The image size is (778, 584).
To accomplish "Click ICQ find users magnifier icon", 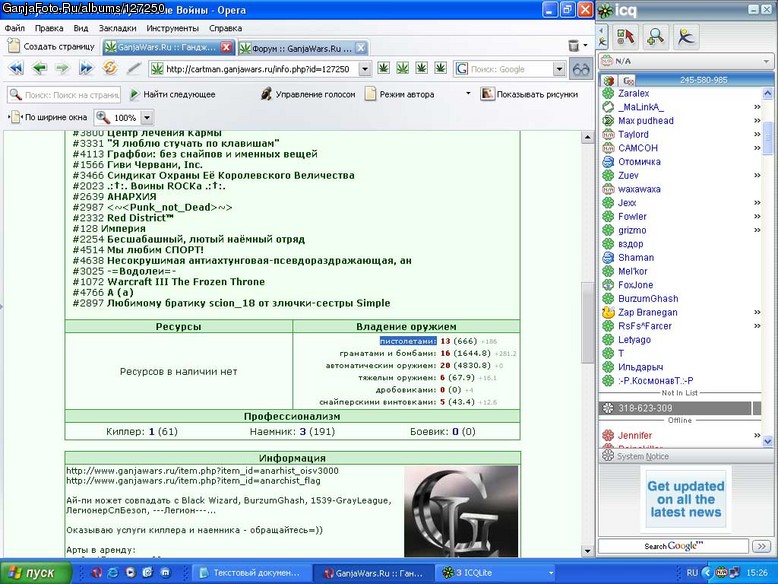I will pyautogui.click(x=656, y=36).
